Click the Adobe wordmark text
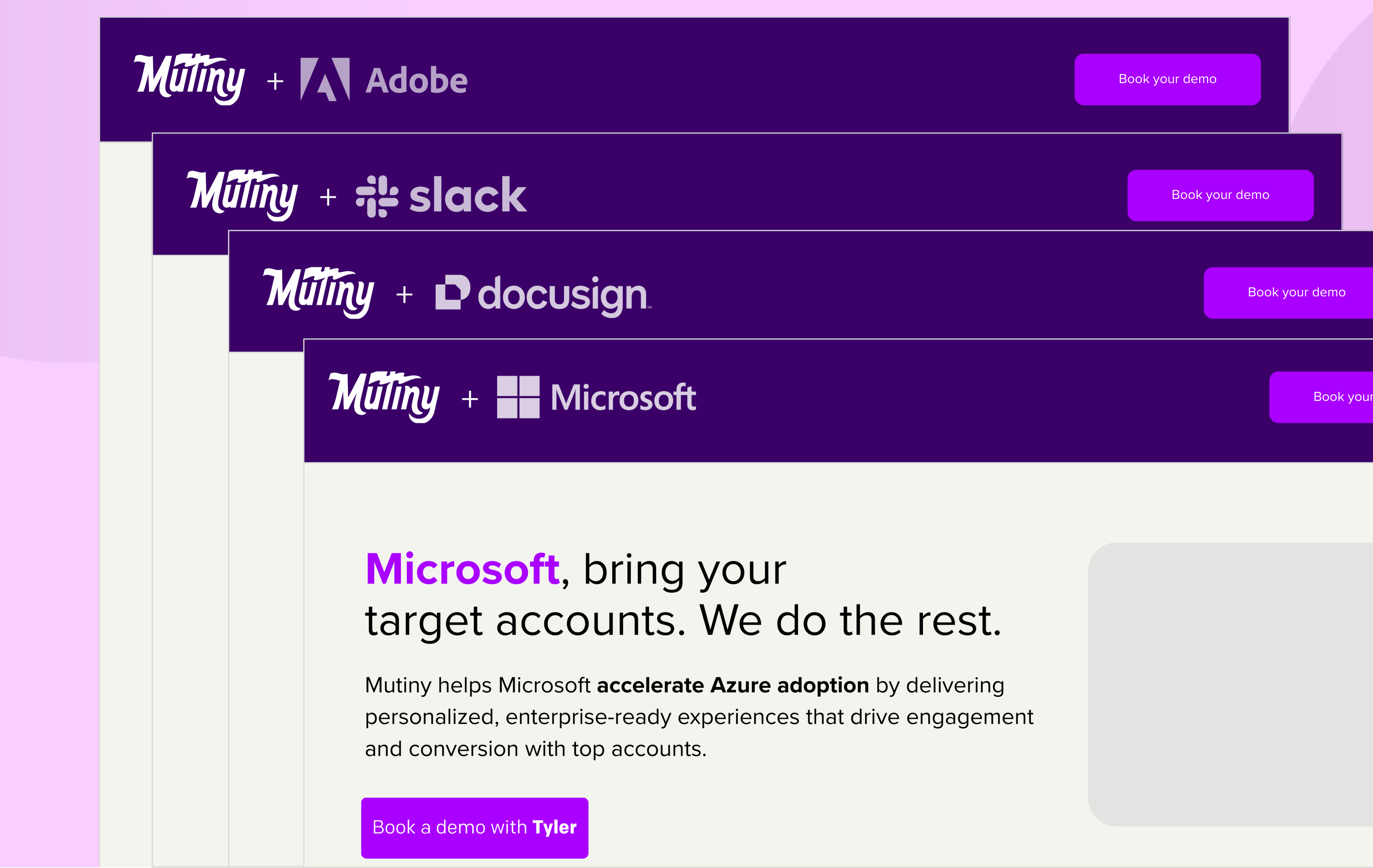 point(416,81)
